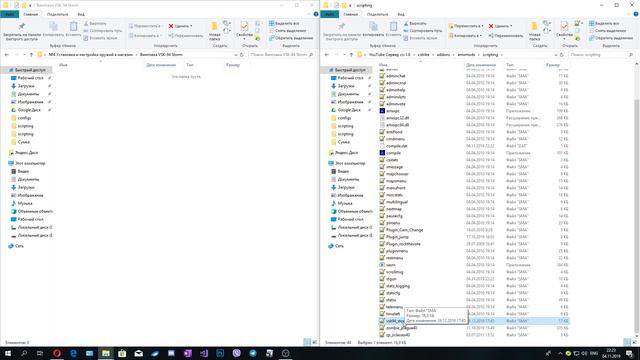Screen dimensions: 640x360
Task: Open Delete dropdown arrow in right scripting window
Action: pos(511,26)
